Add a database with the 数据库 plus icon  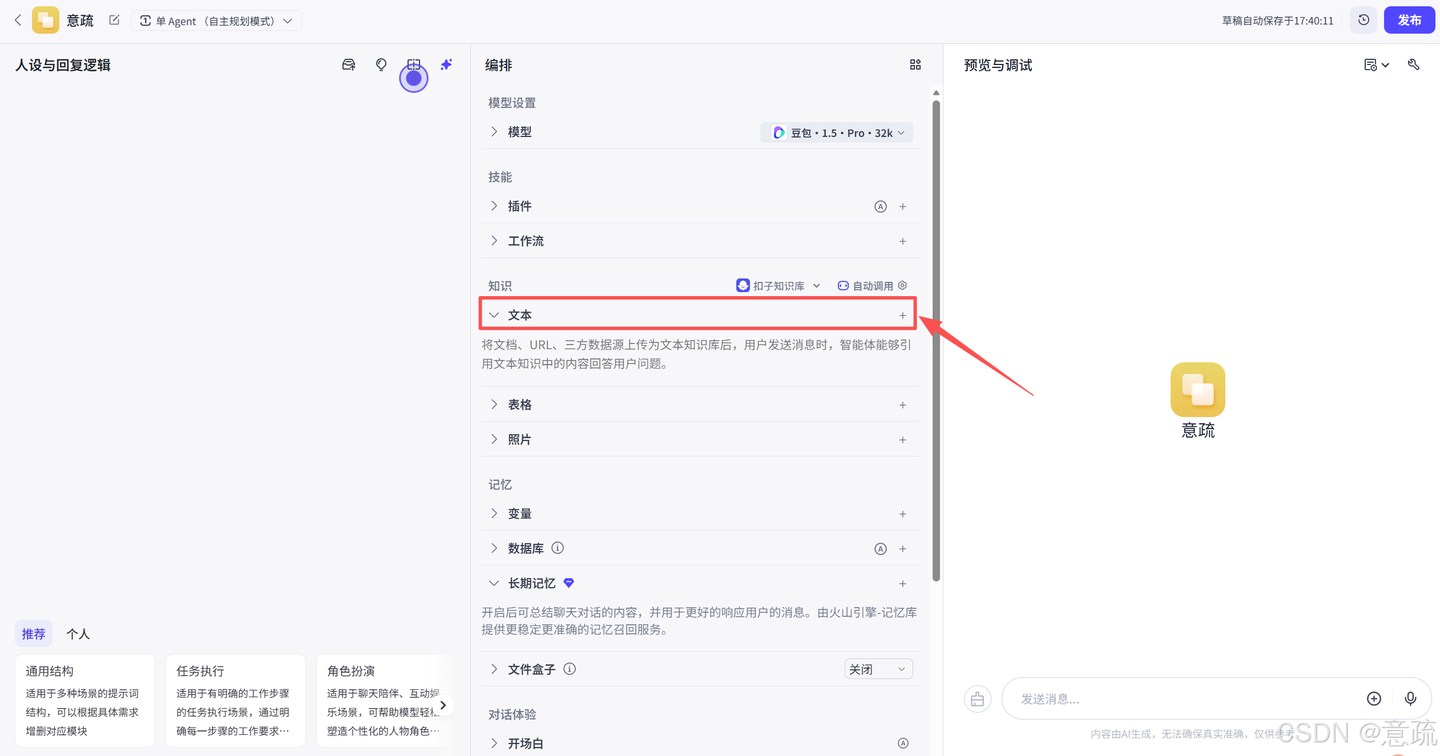[903, 549]
